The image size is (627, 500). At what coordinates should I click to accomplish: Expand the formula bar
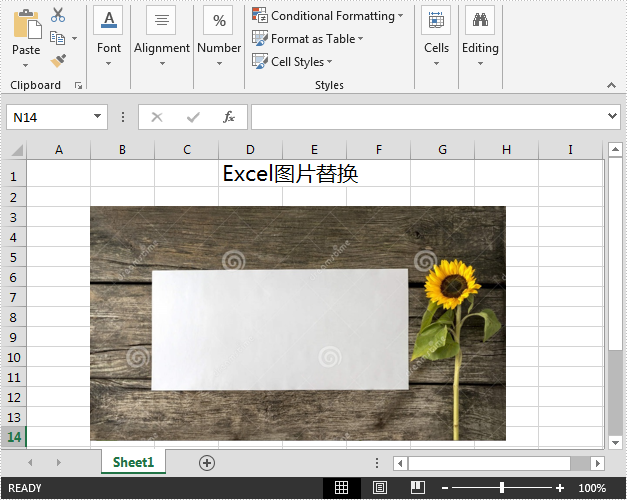613,117
